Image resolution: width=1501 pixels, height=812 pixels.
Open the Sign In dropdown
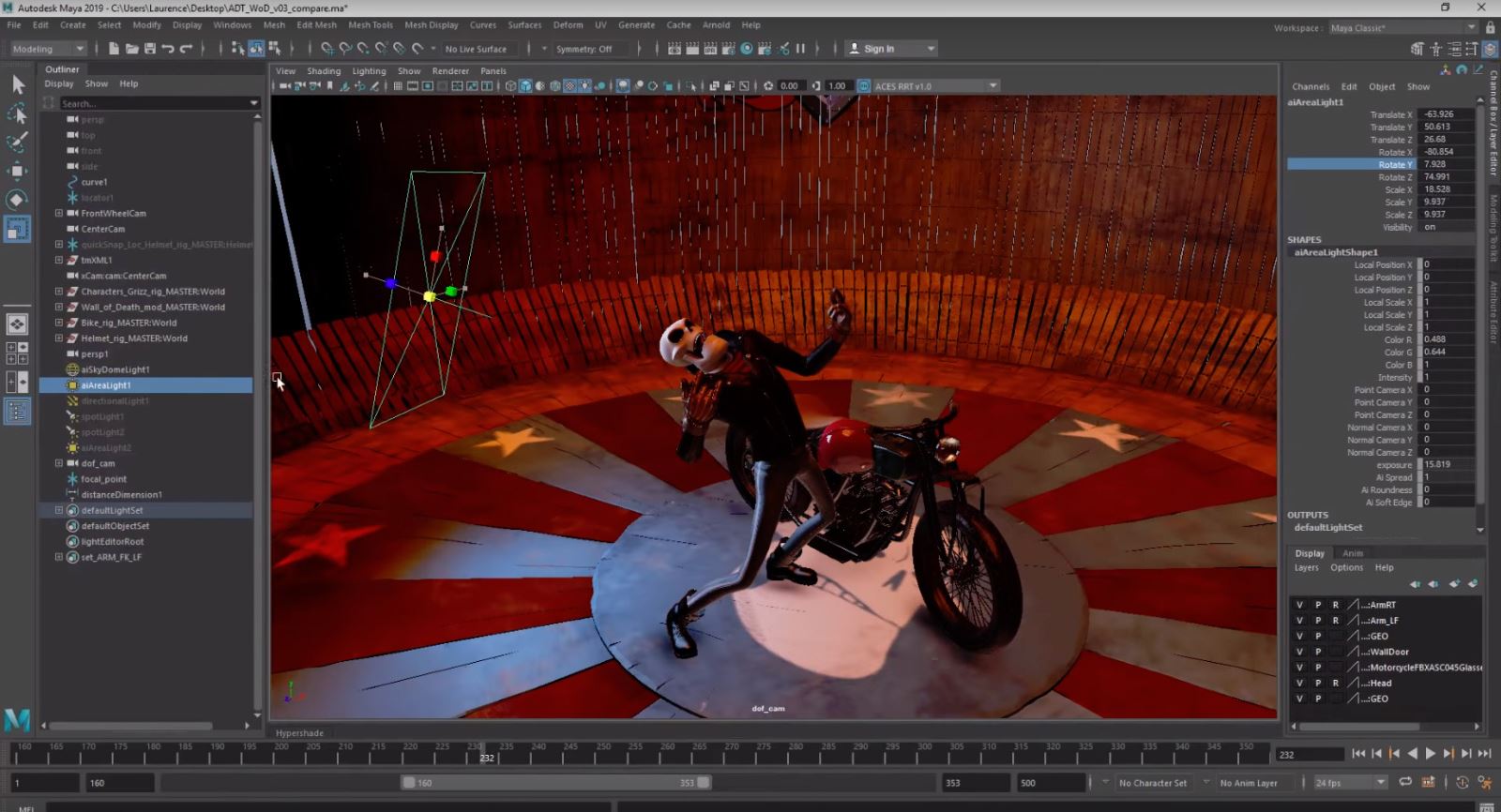(891, 49)
